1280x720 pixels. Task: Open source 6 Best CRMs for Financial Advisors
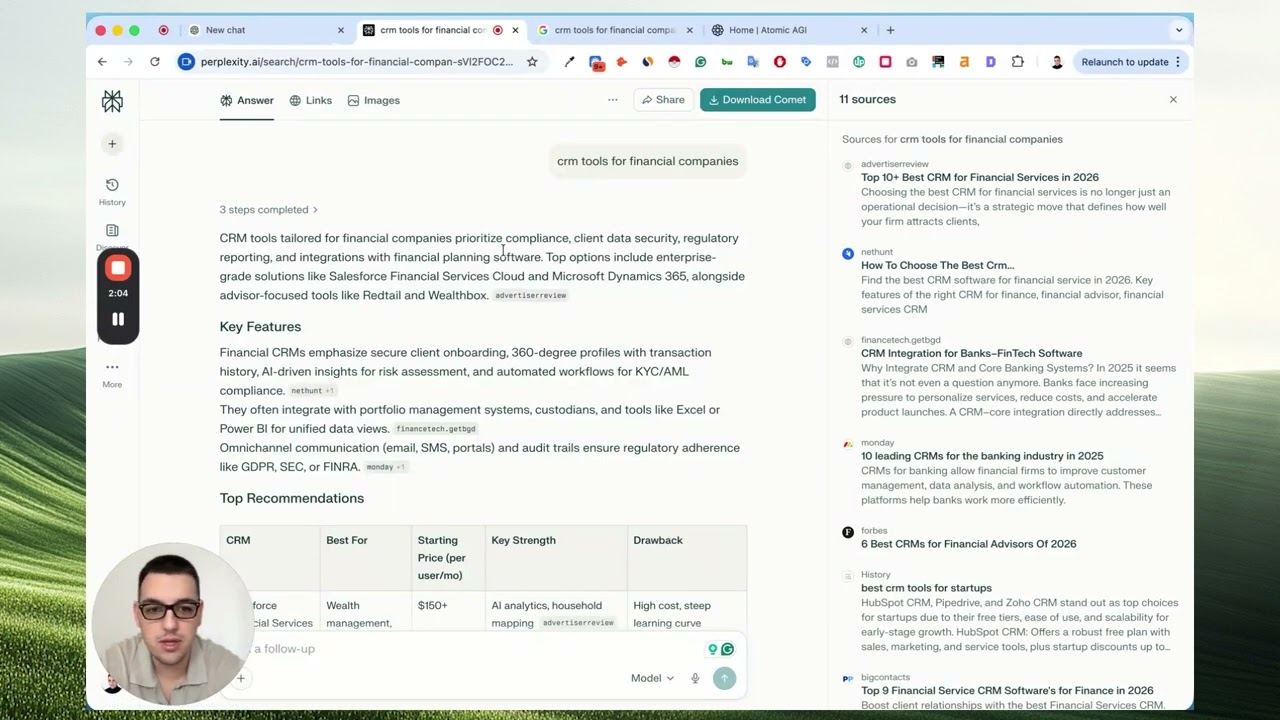click(x=968, y=544)
